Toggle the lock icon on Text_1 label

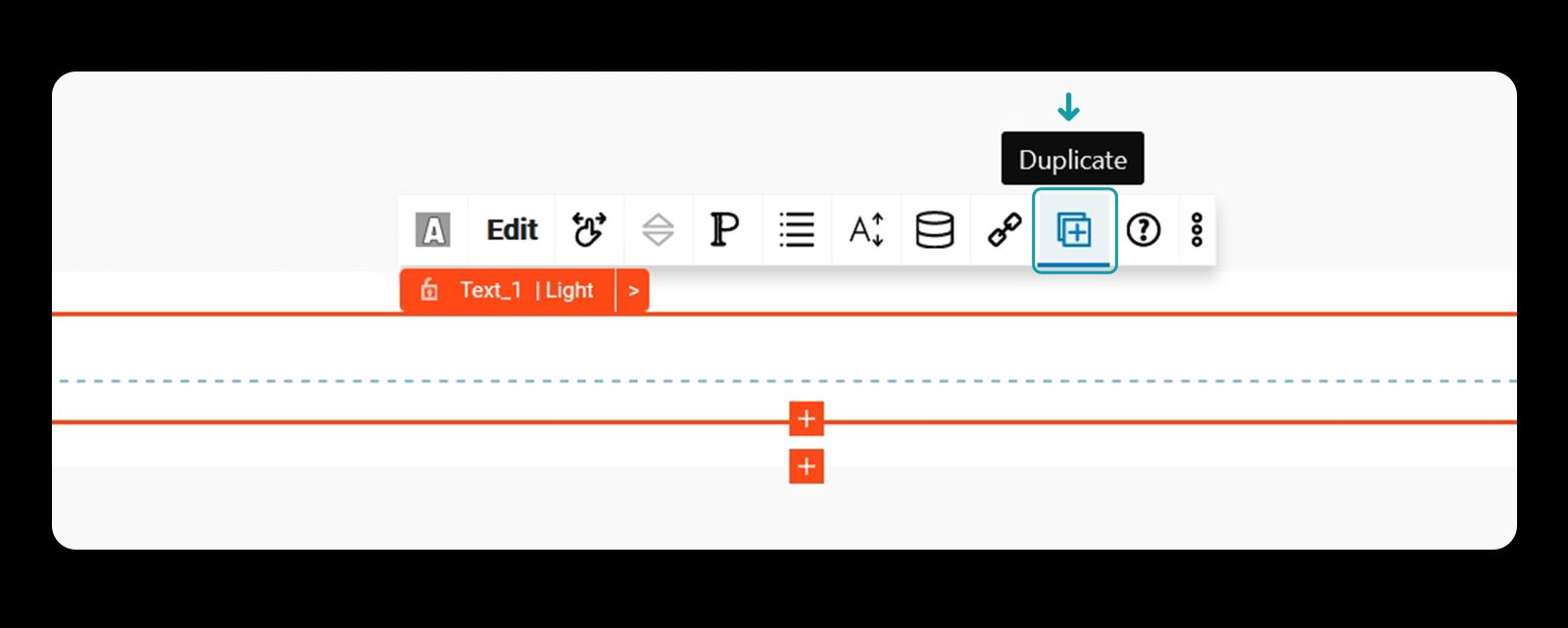click(x=429, y=290)
